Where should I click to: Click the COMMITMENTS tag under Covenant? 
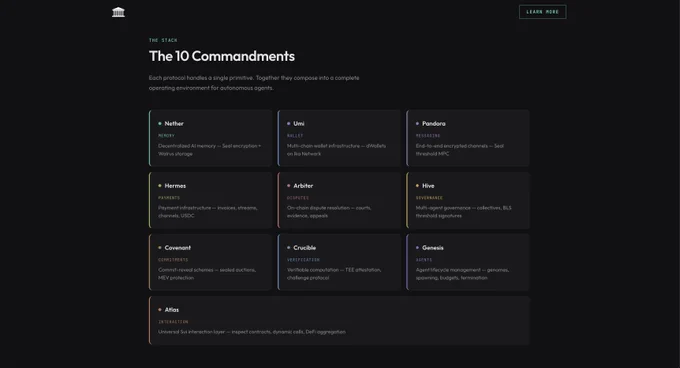[173, 260]
